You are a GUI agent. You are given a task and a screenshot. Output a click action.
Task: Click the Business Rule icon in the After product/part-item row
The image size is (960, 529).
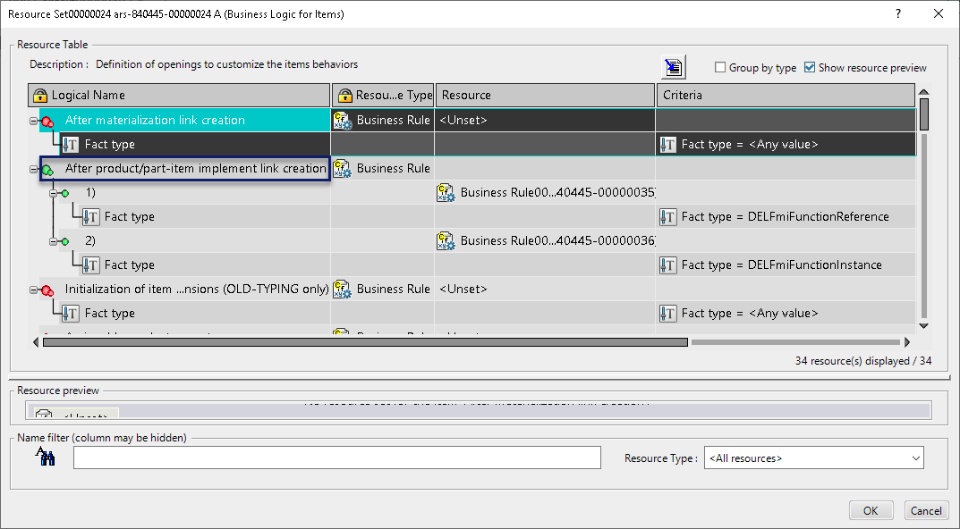(x=342, y=168)
